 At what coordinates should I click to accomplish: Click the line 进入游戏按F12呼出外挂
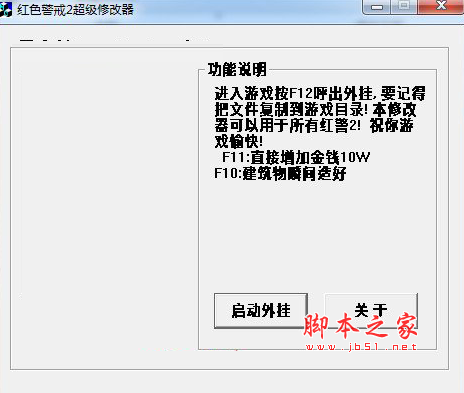[x=295, y=93]
